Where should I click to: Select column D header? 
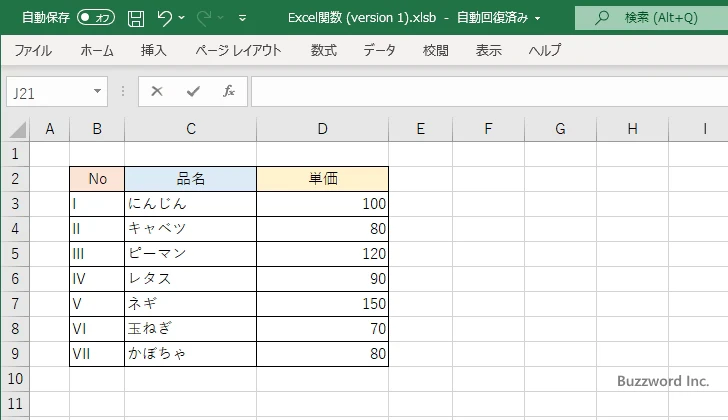click(x=323, y=129)
